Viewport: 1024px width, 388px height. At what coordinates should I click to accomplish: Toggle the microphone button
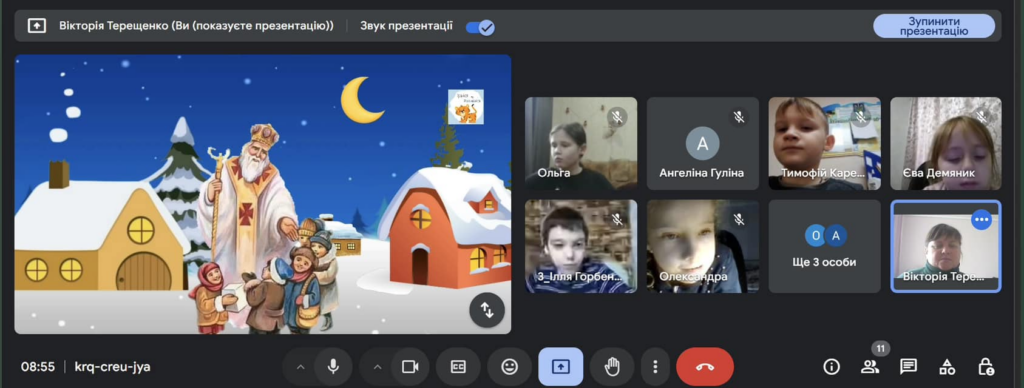click(x=333, y=367)
